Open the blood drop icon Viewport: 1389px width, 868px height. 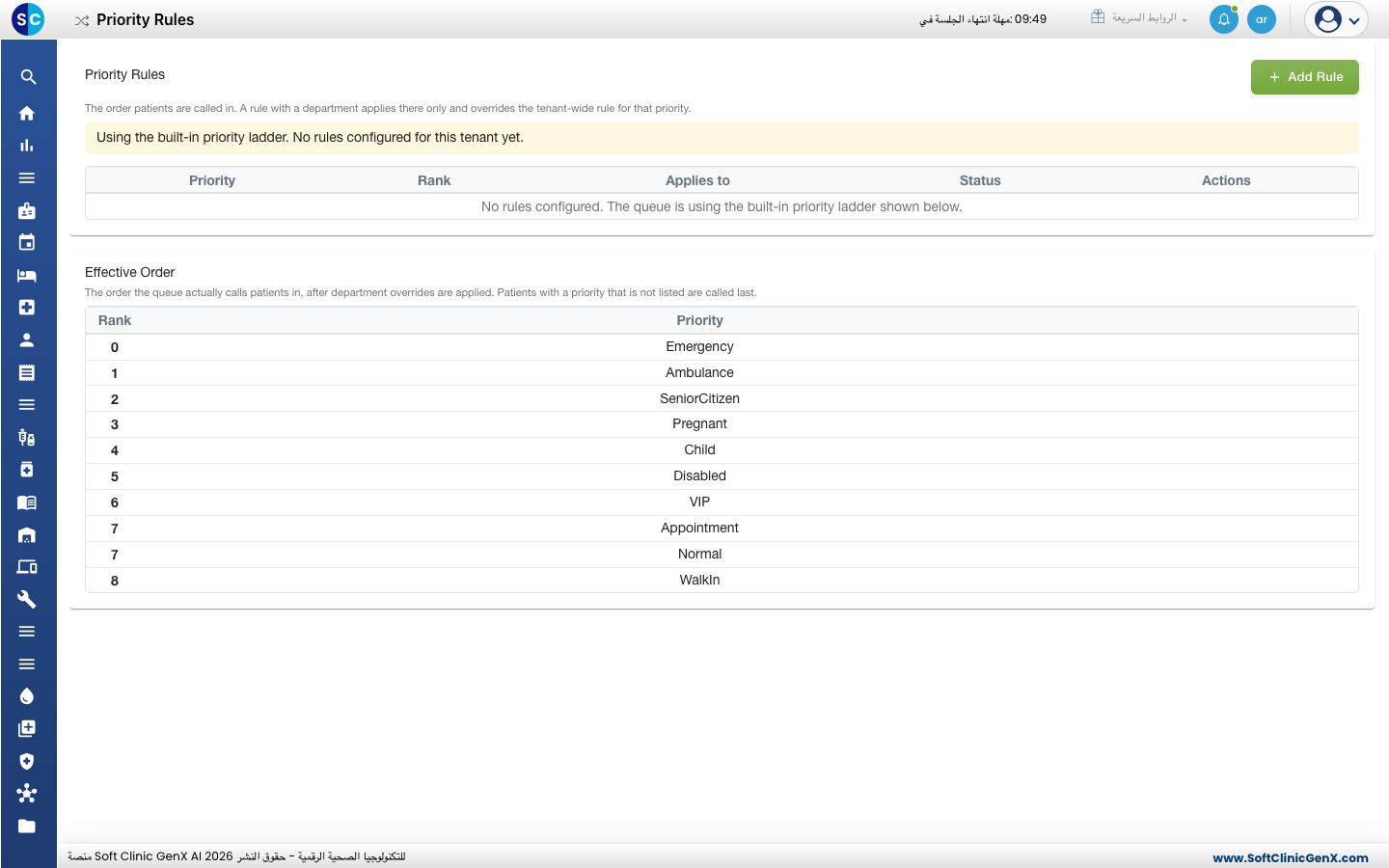click(27, 696)
